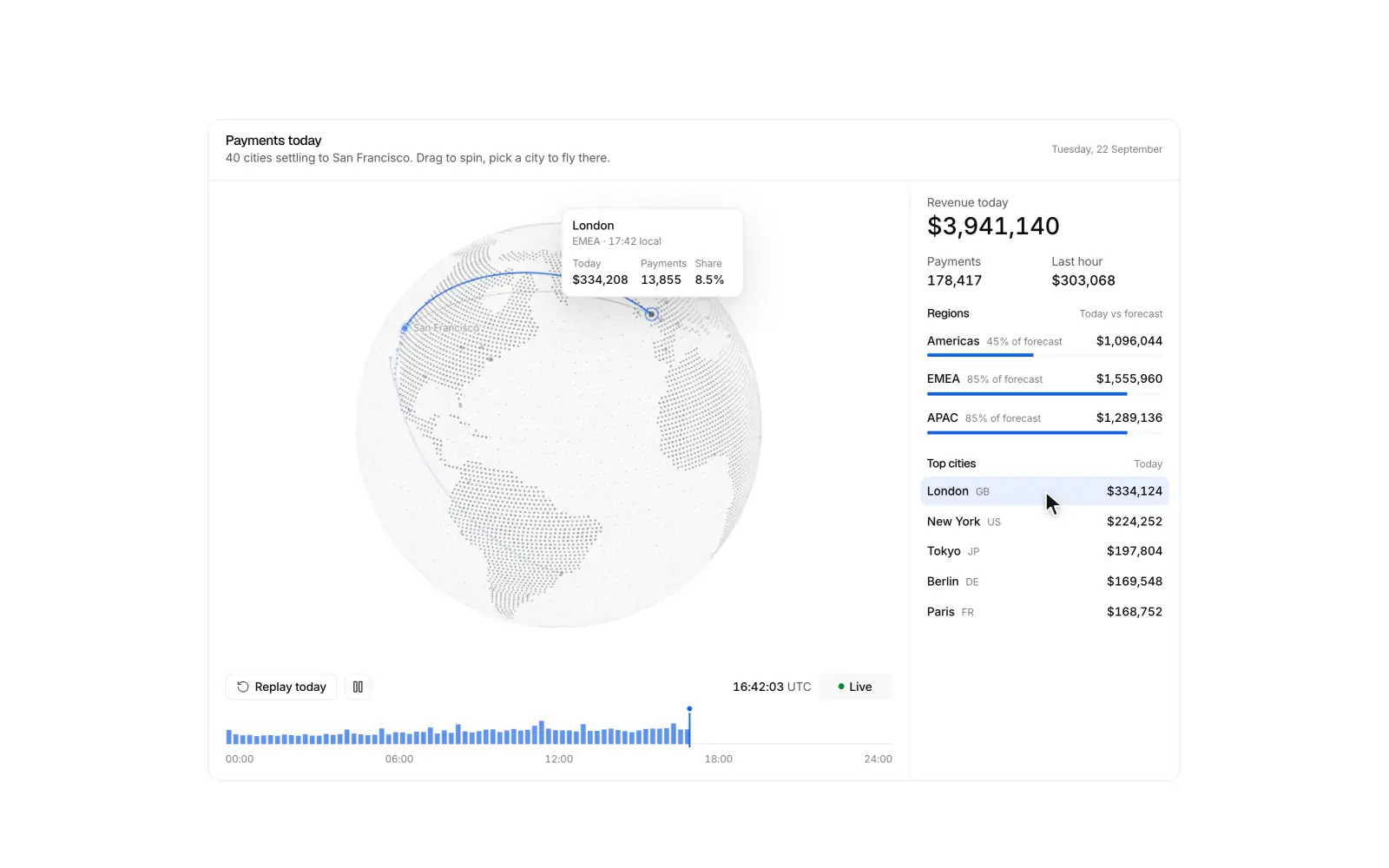Click the London marker on the globe
1389x868 pixels.
pyautogui.click(x=651, y=314)
